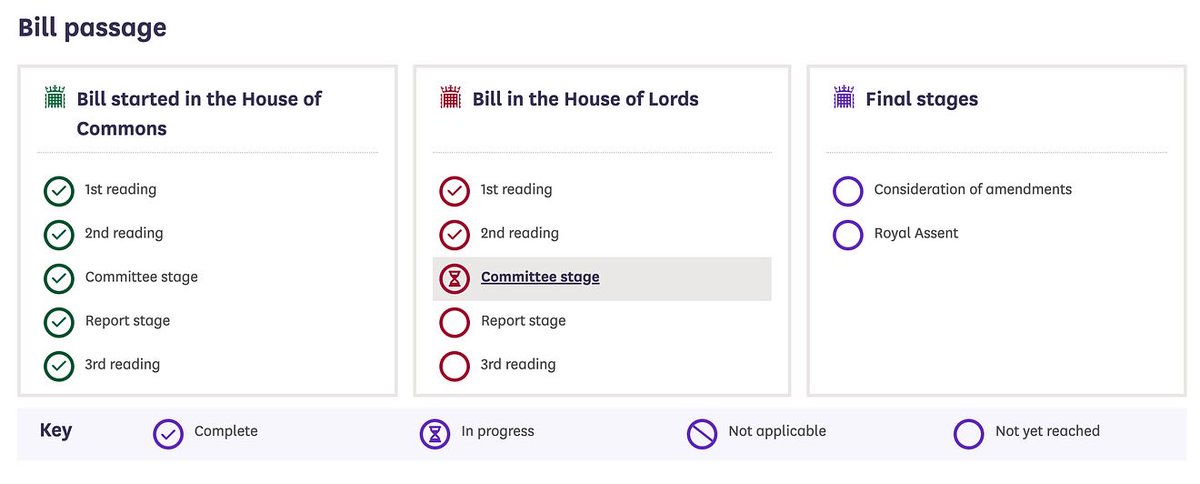
Task: Click the Lords Report stage empty circle
Action: click(455, 322)
